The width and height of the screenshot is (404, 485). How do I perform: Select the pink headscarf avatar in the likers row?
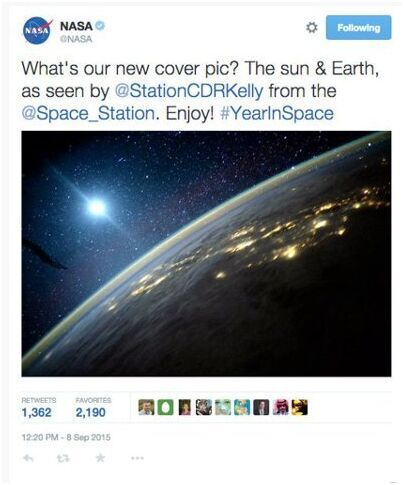tap(281, 407)
